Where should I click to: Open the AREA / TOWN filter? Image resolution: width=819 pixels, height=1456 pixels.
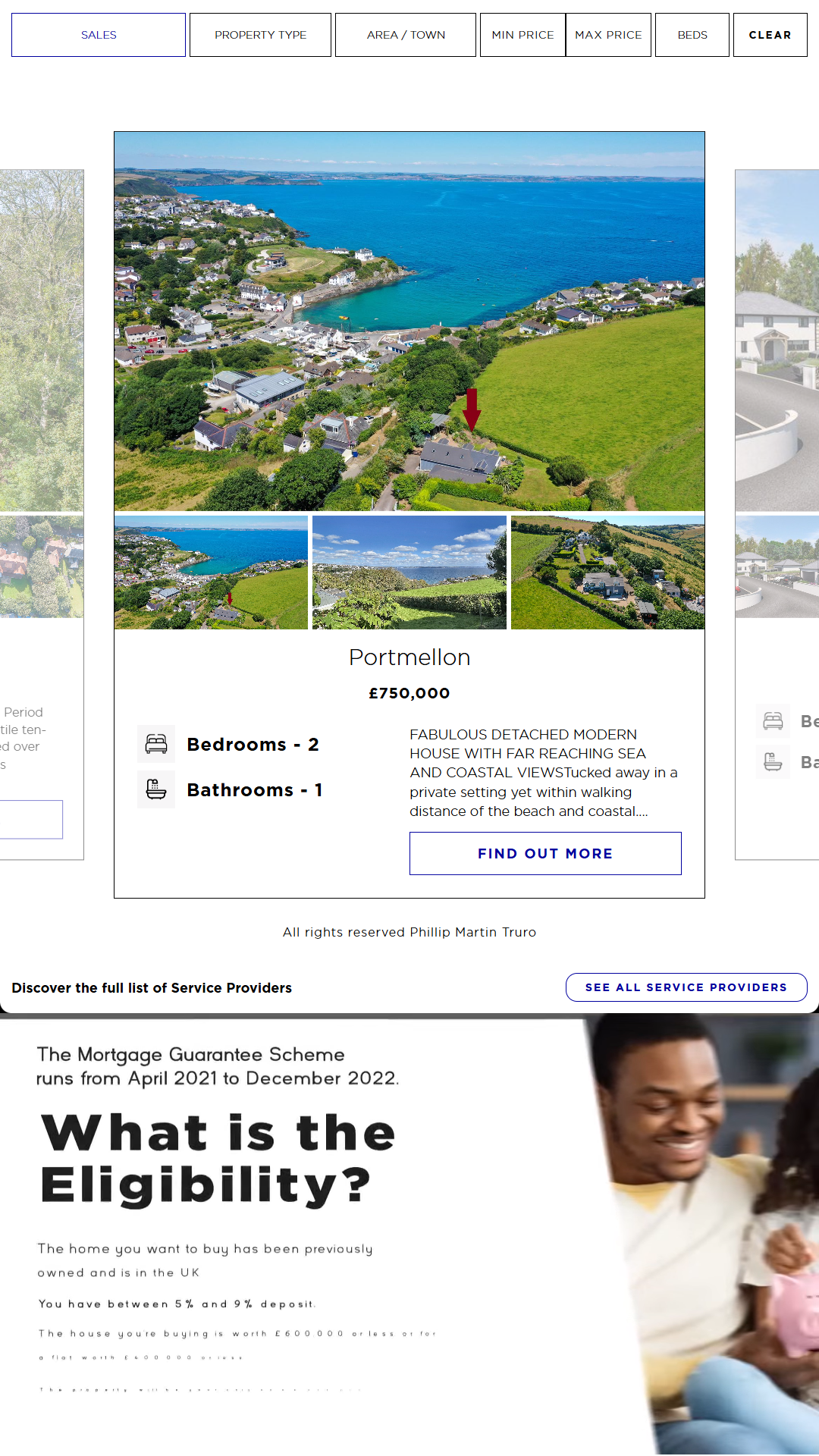(406, 35)
